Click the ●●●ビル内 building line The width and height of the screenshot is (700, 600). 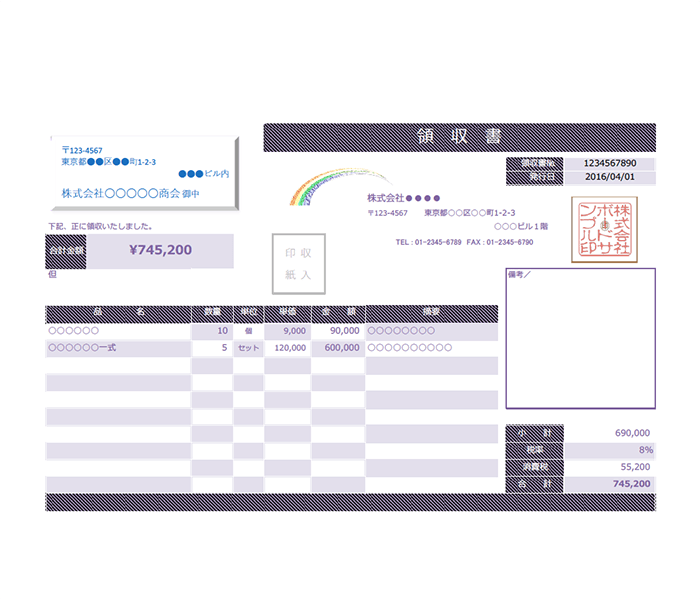[x=204, y=174]
